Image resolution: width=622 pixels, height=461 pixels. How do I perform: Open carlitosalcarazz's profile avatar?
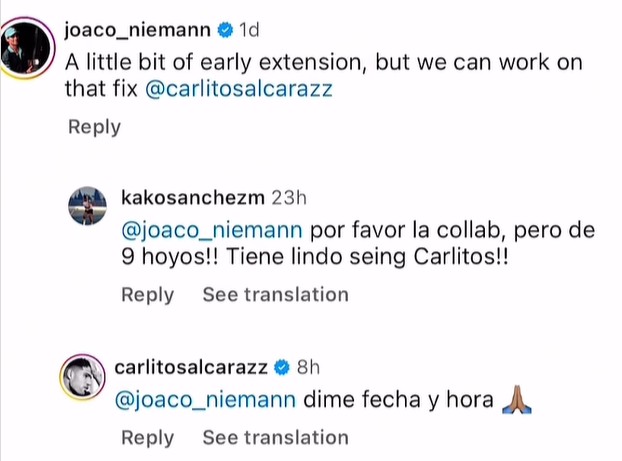[87, 378]
